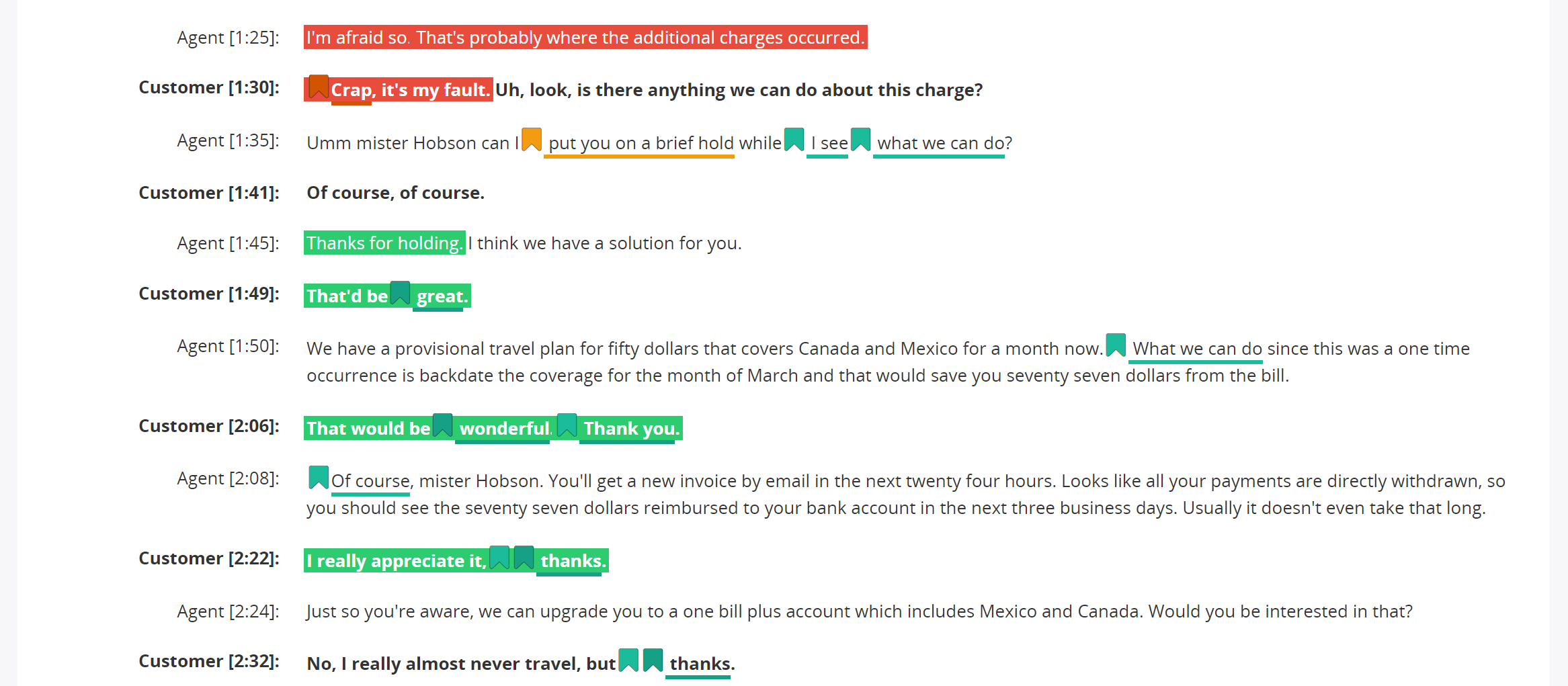
Task: Click the bookmark icon before "Thank you."
Action: pyautogui.click(x=567, y=425)
